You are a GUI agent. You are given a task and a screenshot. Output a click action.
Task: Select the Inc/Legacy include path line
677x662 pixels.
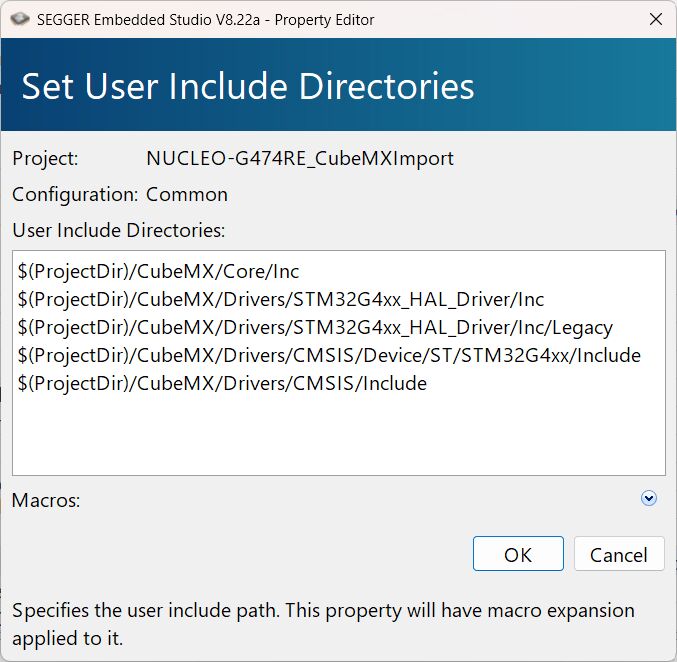point(315,327)
